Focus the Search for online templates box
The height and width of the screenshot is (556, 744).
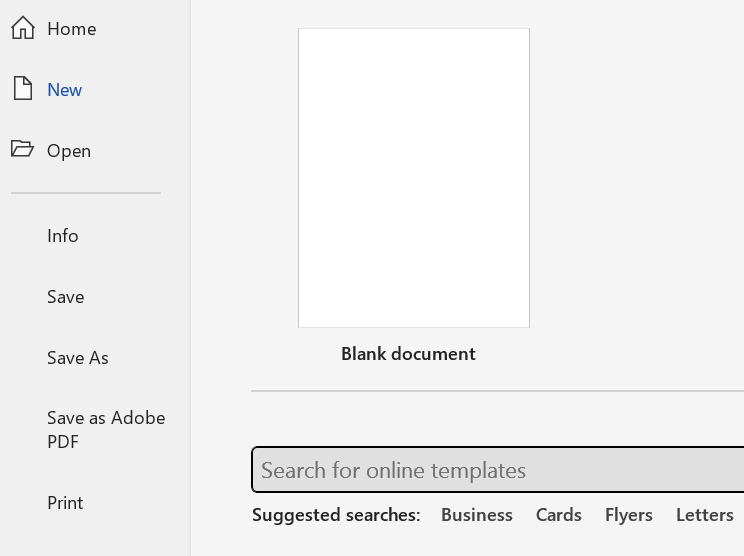pyautogui.click(x=497, y=470)
